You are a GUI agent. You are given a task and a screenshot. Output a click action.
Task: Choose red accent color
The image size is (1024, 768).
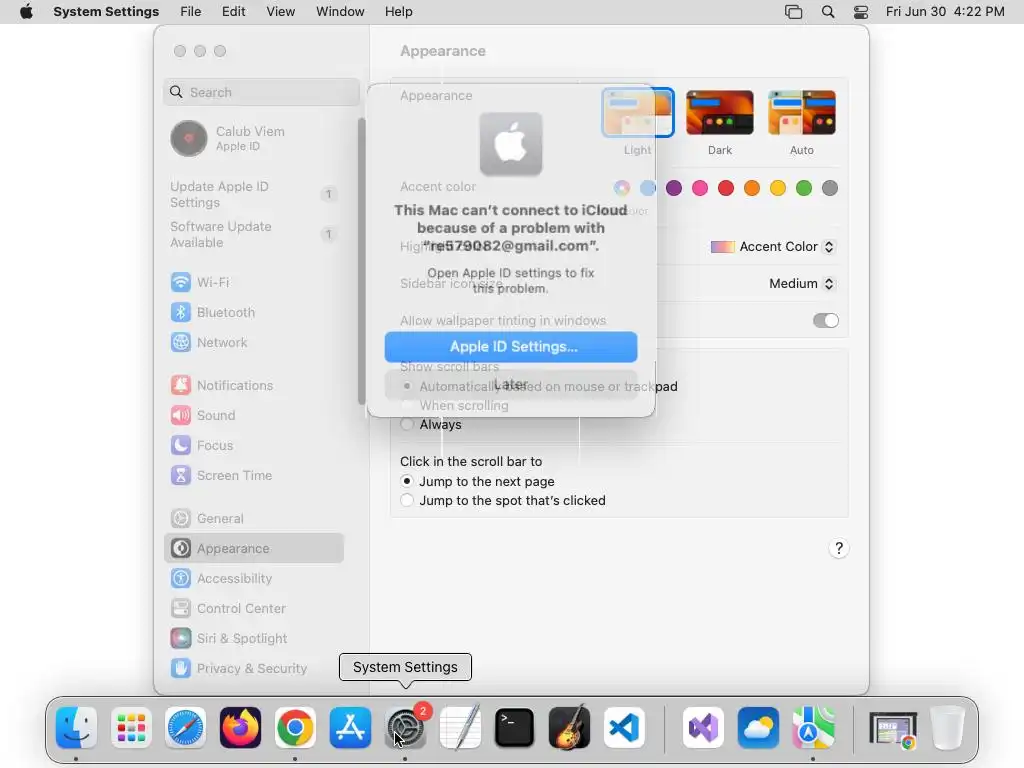click(x=726, y=189)
